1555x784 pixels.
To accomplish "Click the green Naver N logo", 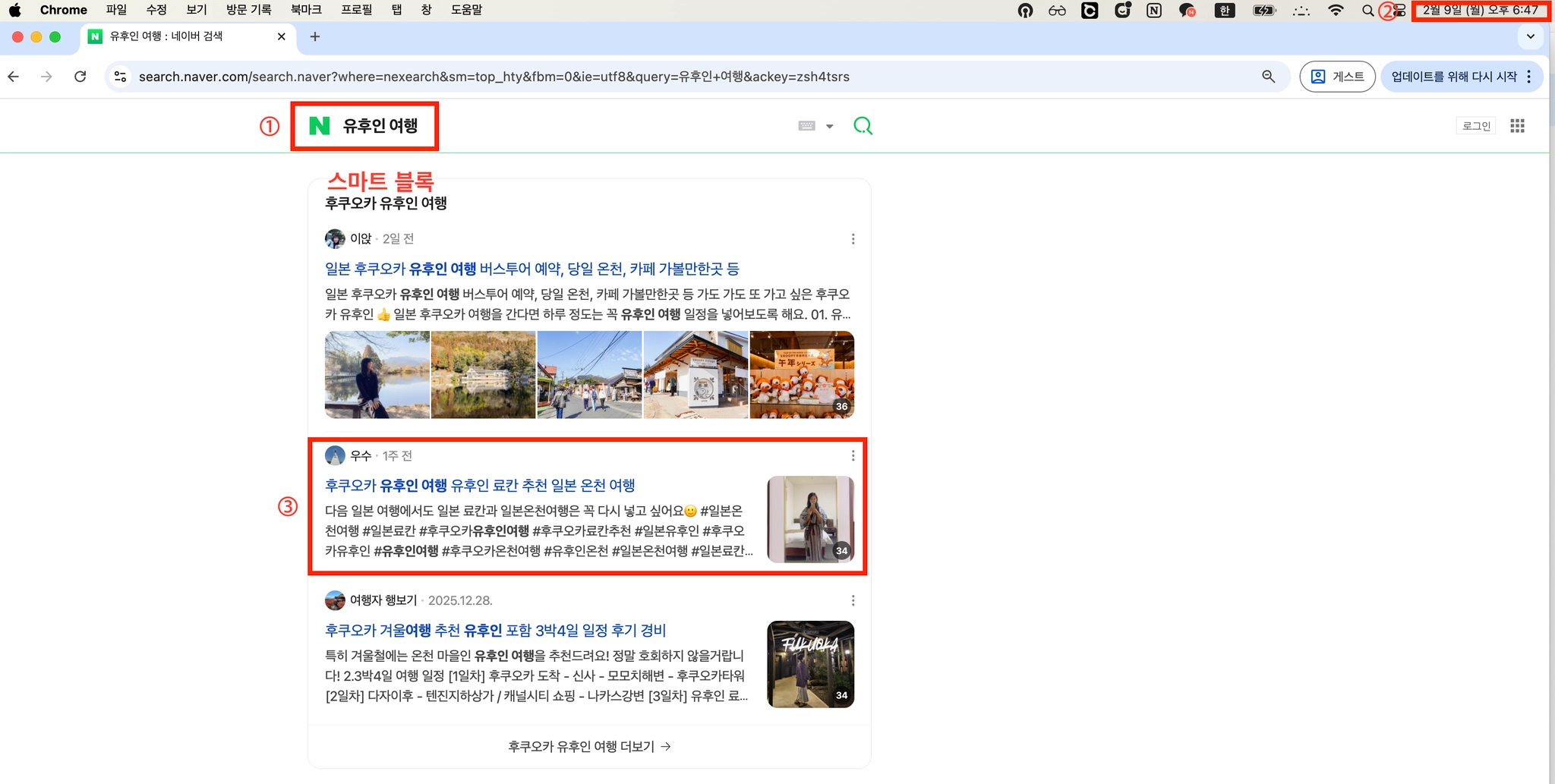I will point(320,126).
